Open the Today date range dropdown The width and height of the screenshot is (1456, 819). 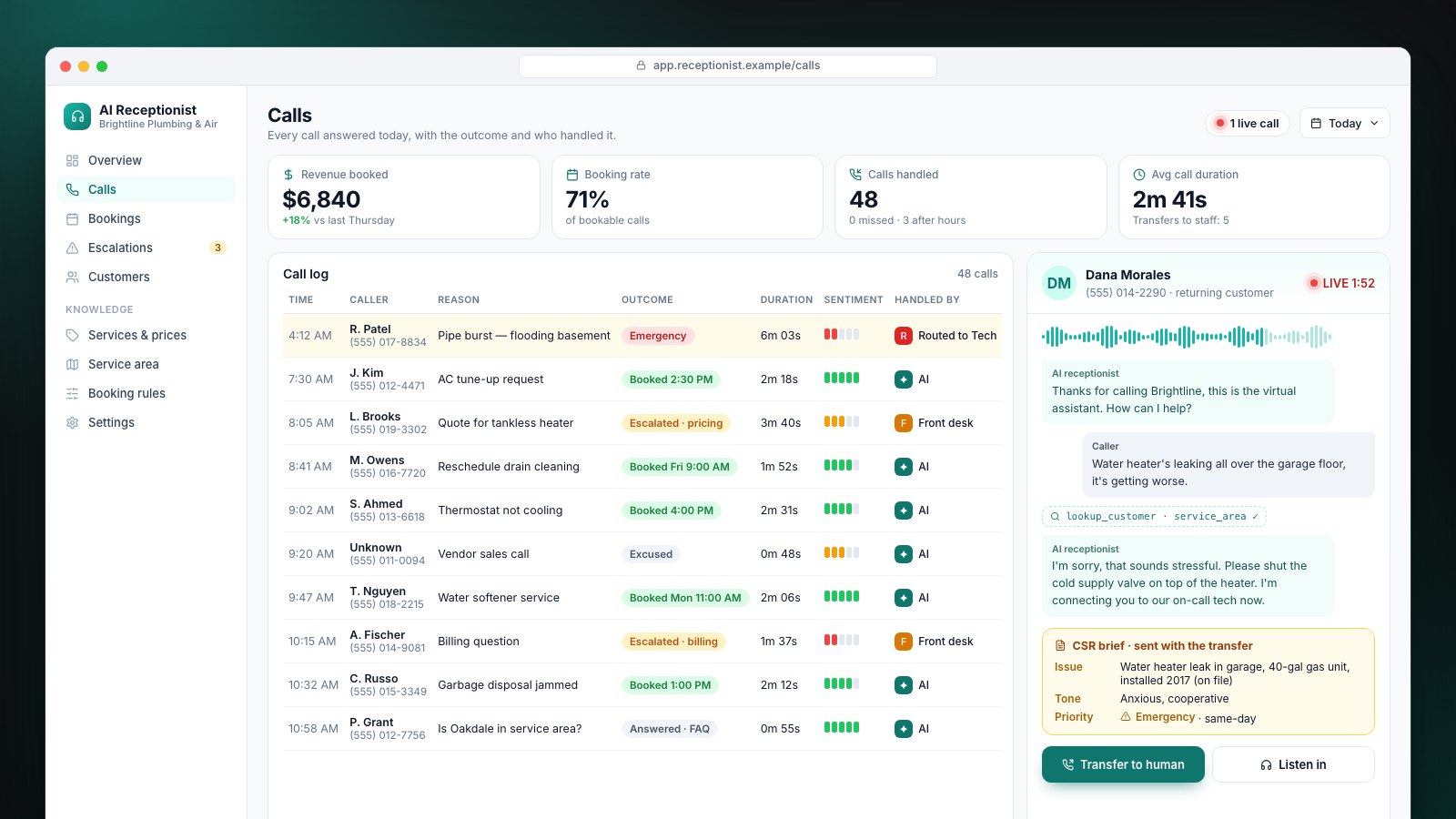[x=1345, y=123]
